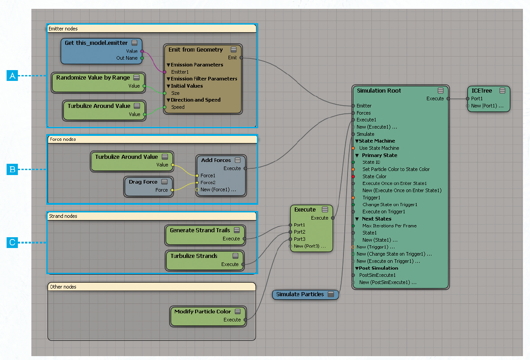Select the Simulate Particles node title
The height and width of the screenshot is (360, 530).
(x=300, y=294)
